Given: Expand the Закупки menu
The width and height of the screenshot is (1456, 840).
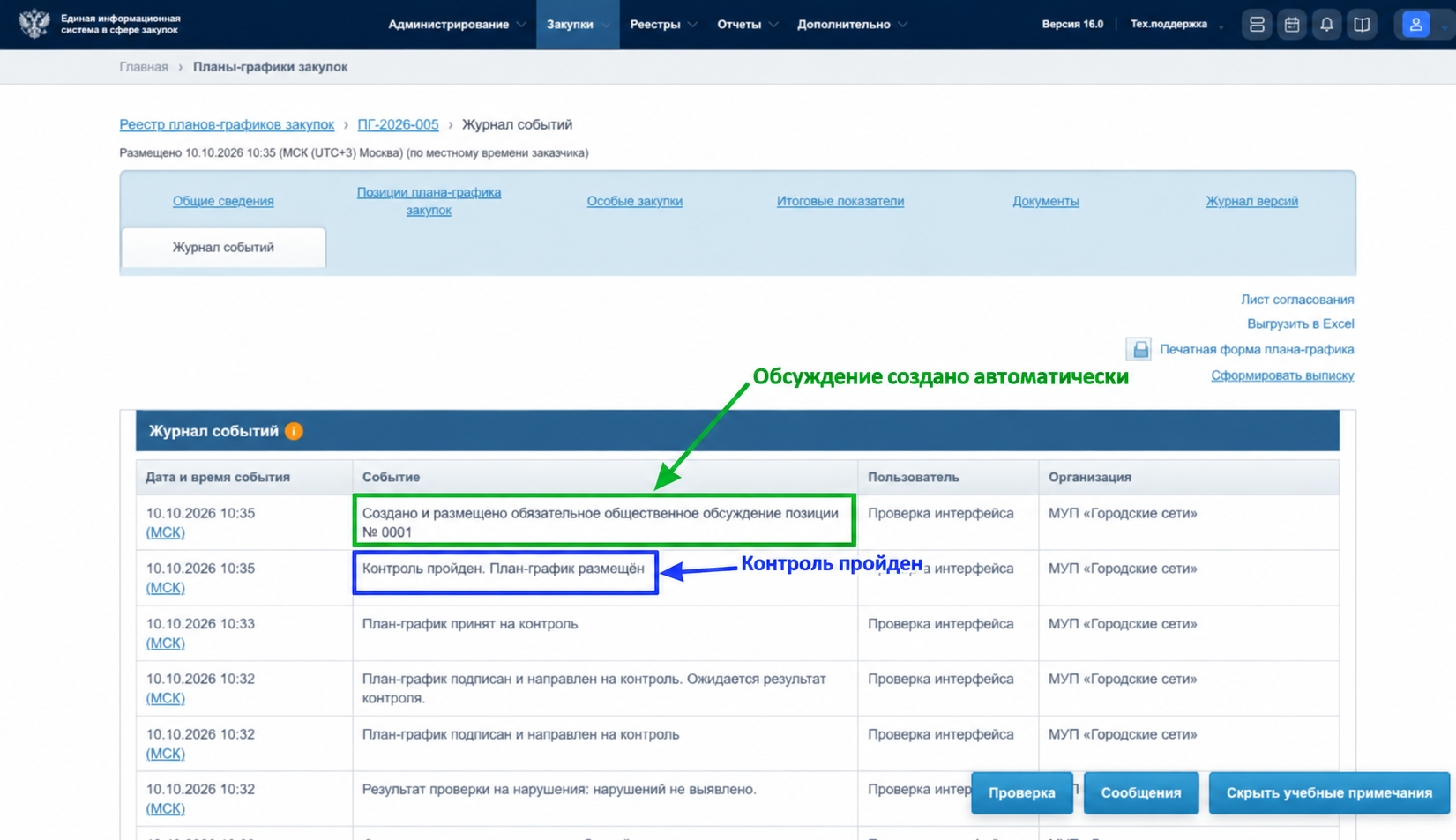Looking at the screenshot, I should tap(578, 25).
